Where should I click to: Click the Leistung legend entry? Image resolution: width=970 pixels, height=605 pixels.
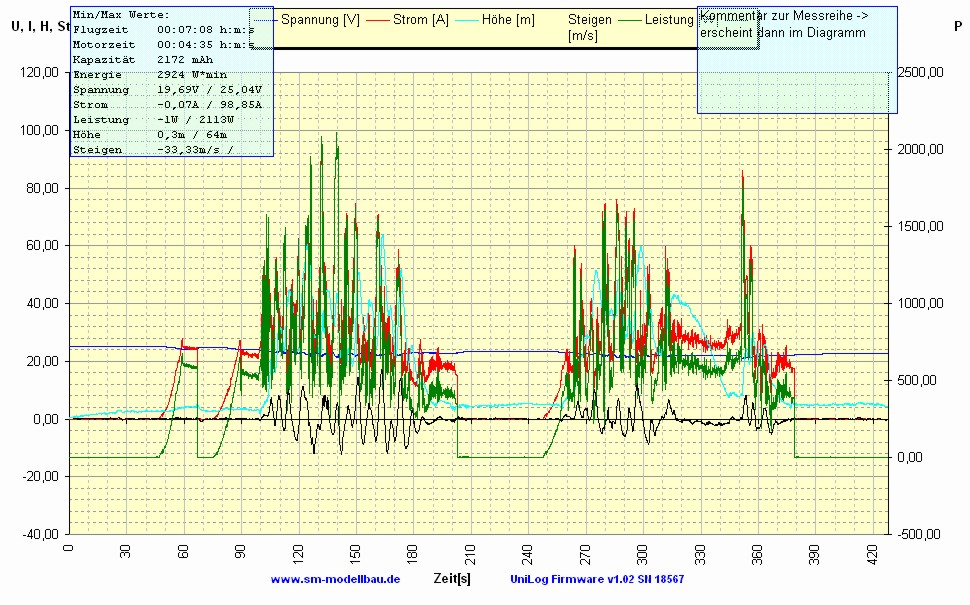[x=670, y=20]
